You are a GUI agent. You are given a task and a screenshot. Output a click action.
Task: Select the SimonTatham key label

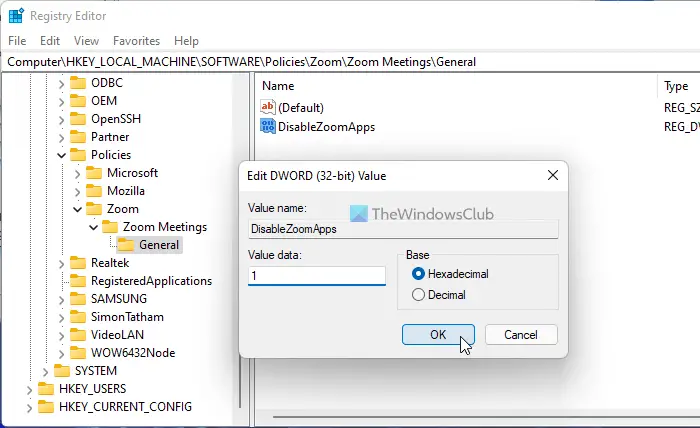tap(127, 317)
